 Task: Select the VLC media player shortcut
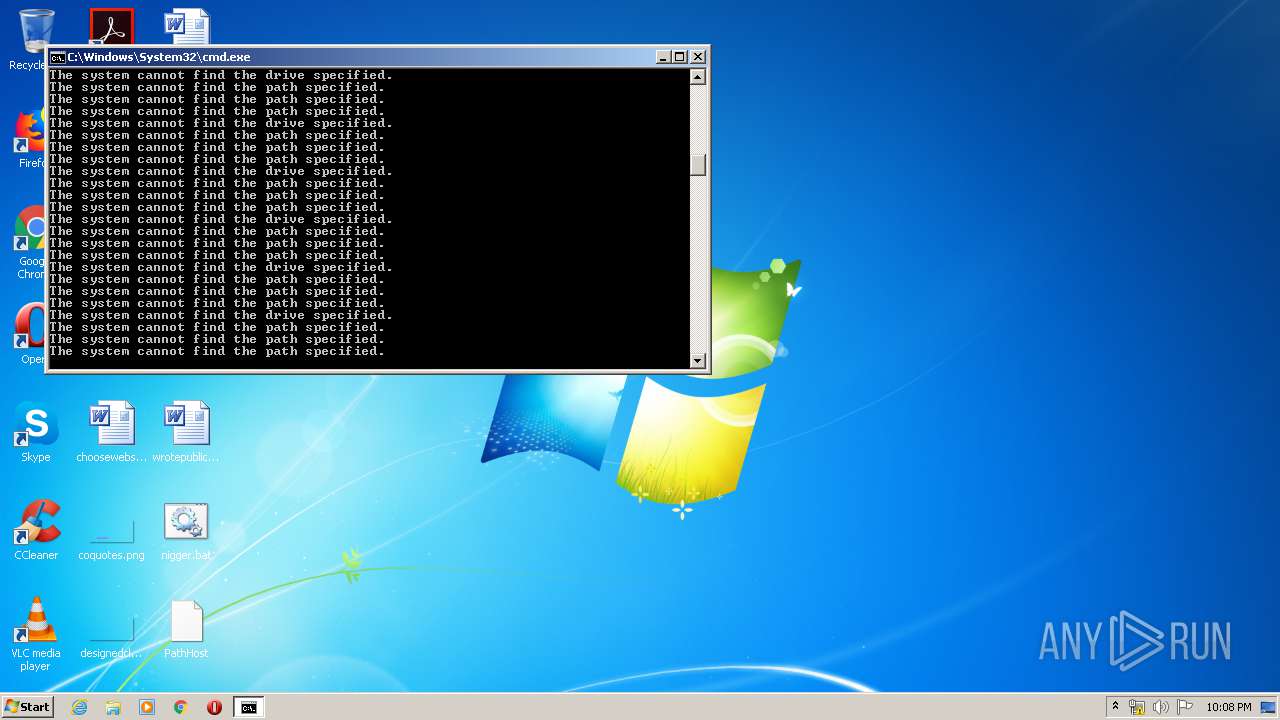coord(36,634)
